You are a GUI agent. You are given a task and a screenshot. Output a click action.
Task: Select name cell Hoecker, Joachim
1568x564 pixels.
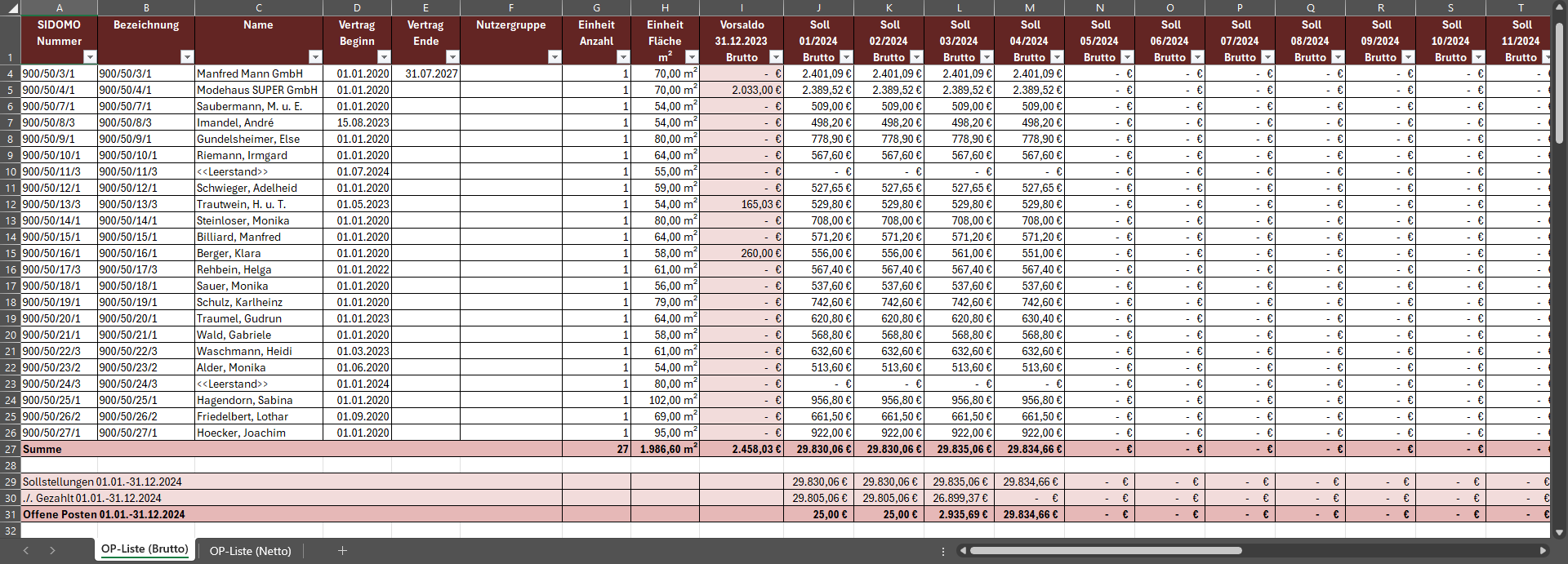tap(259, 433)
